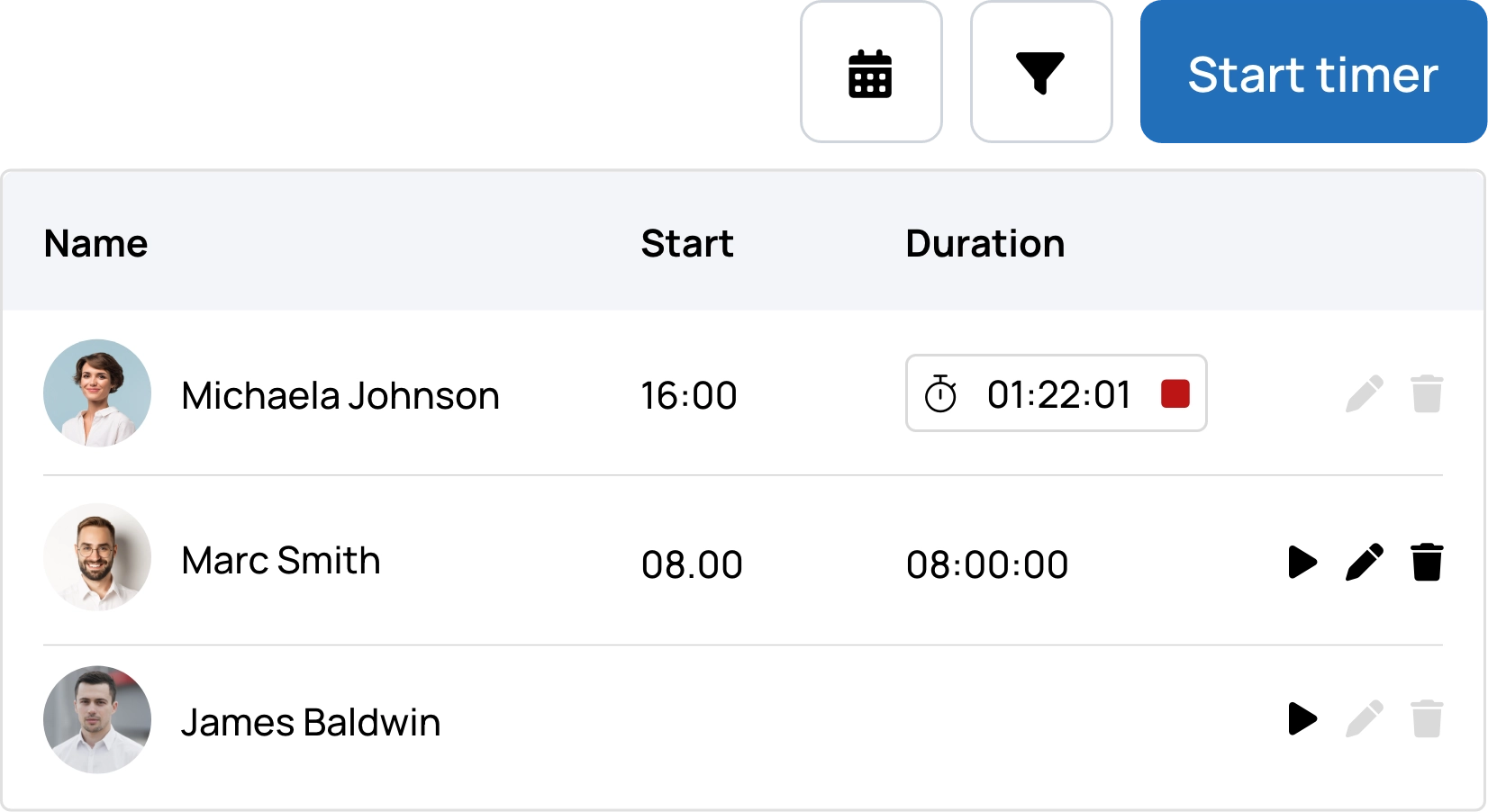Open the filter options
The width and height of the screenshot is (1488, 812).
point(1041,72)
